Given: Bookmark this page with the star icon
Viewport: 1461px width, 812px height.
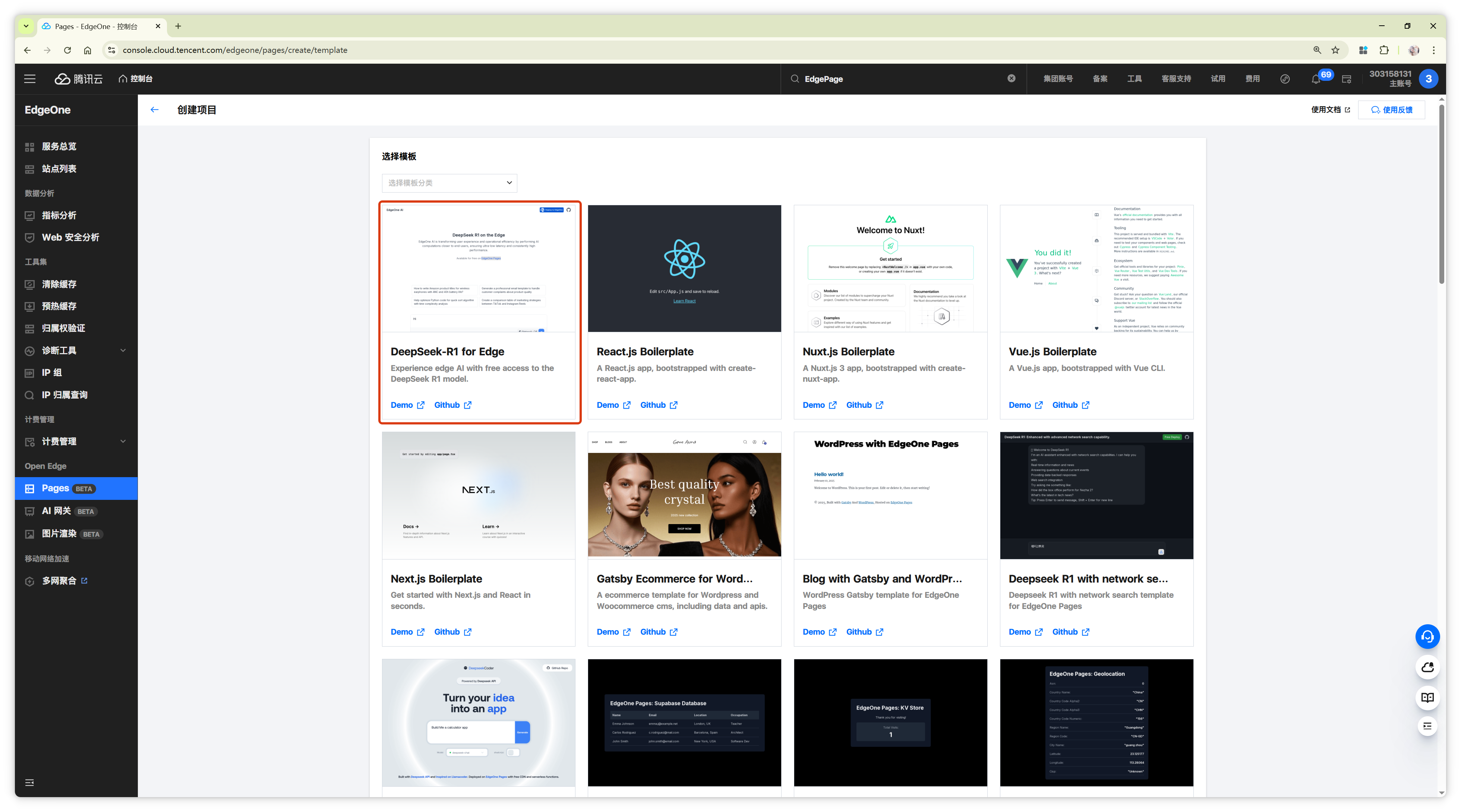Looking at the screenshot, I should coord(1335,50).
